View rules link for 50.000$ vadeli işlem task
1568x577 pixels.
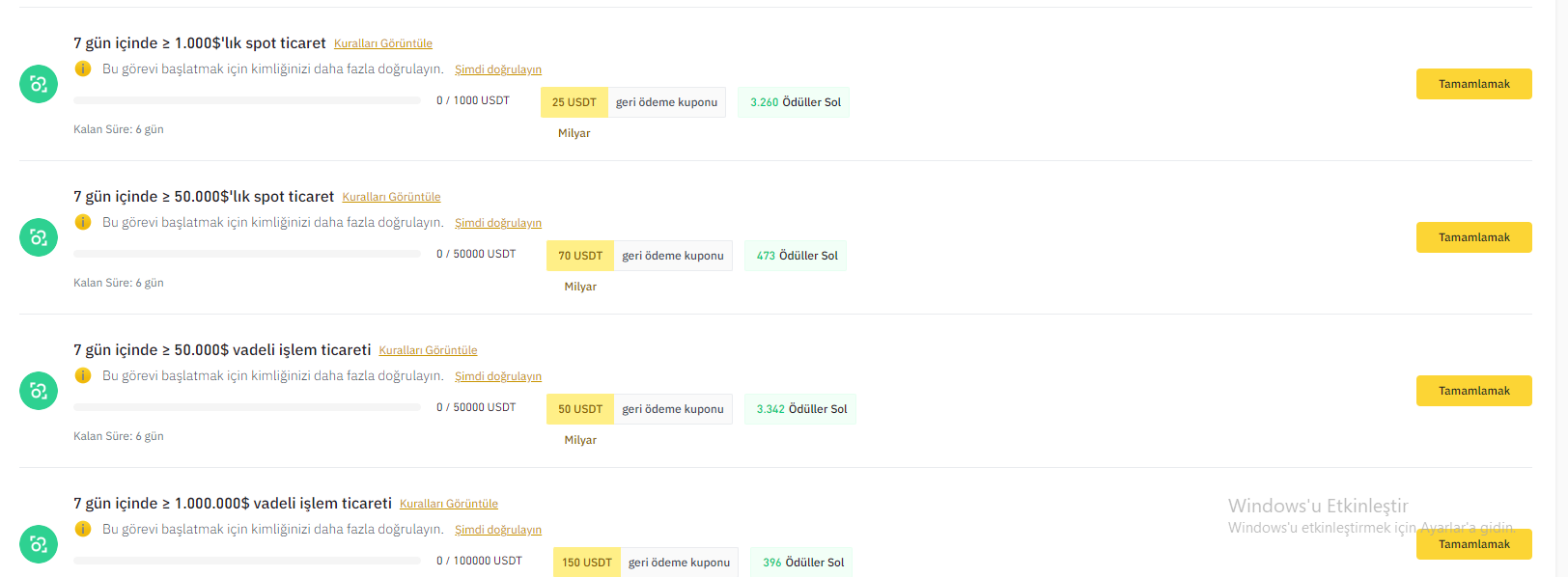click(x=428, y=350)
